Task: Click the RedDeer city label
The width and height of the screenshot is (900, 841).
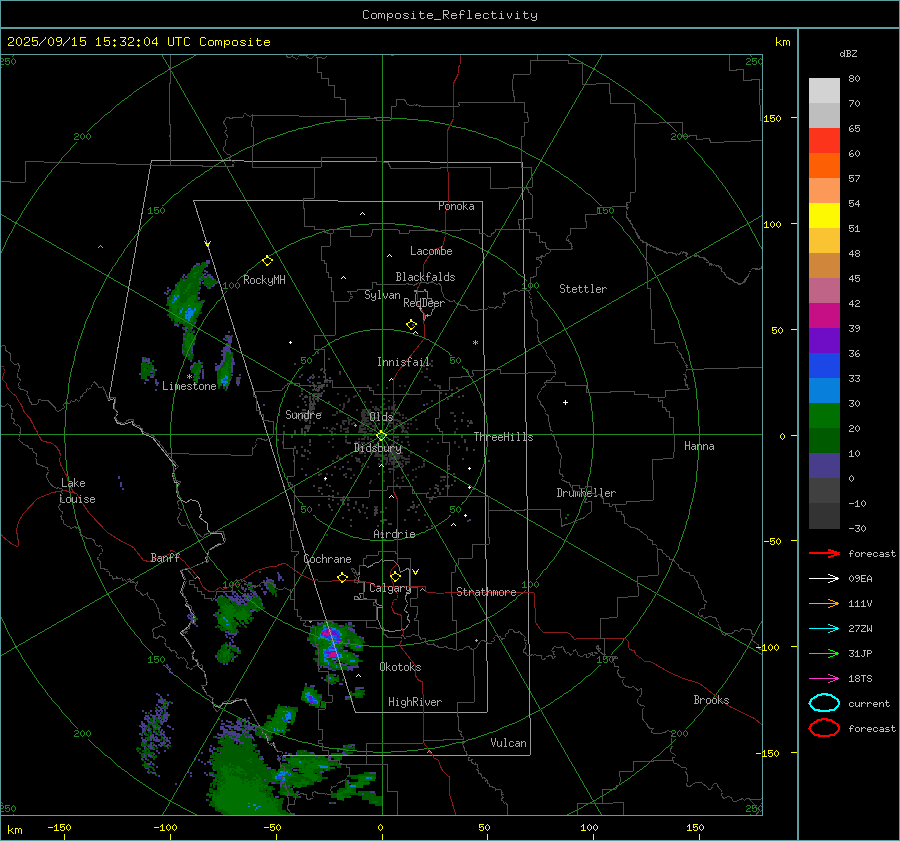Action: click(424, 303)
